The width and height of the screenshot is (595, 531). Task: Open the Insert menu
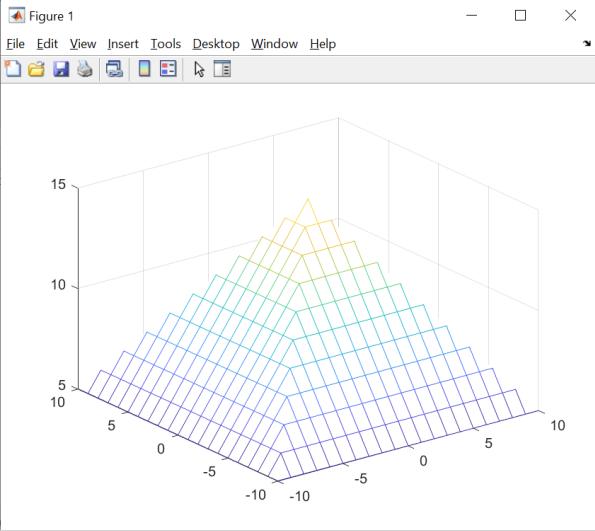tap(123, 44)
